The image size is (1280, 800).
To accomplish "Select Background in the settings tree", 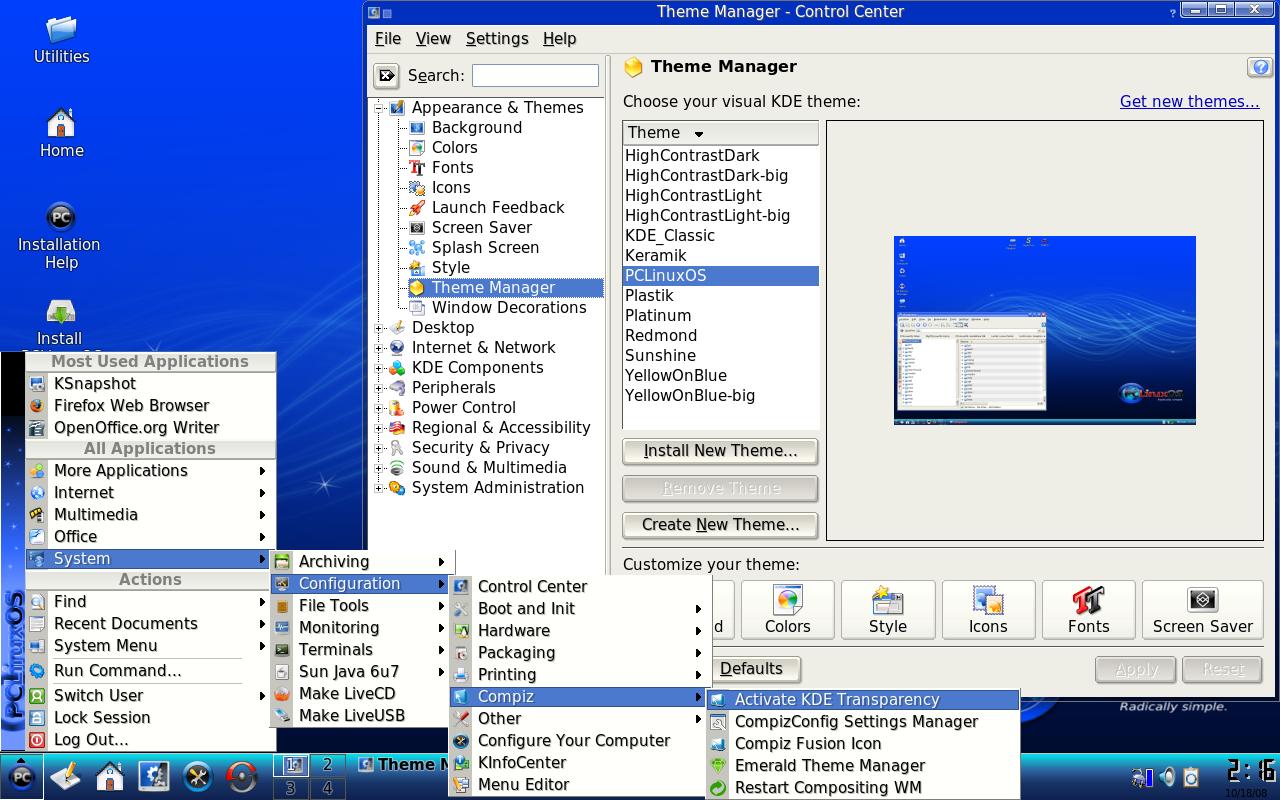I will coord(476,128).
